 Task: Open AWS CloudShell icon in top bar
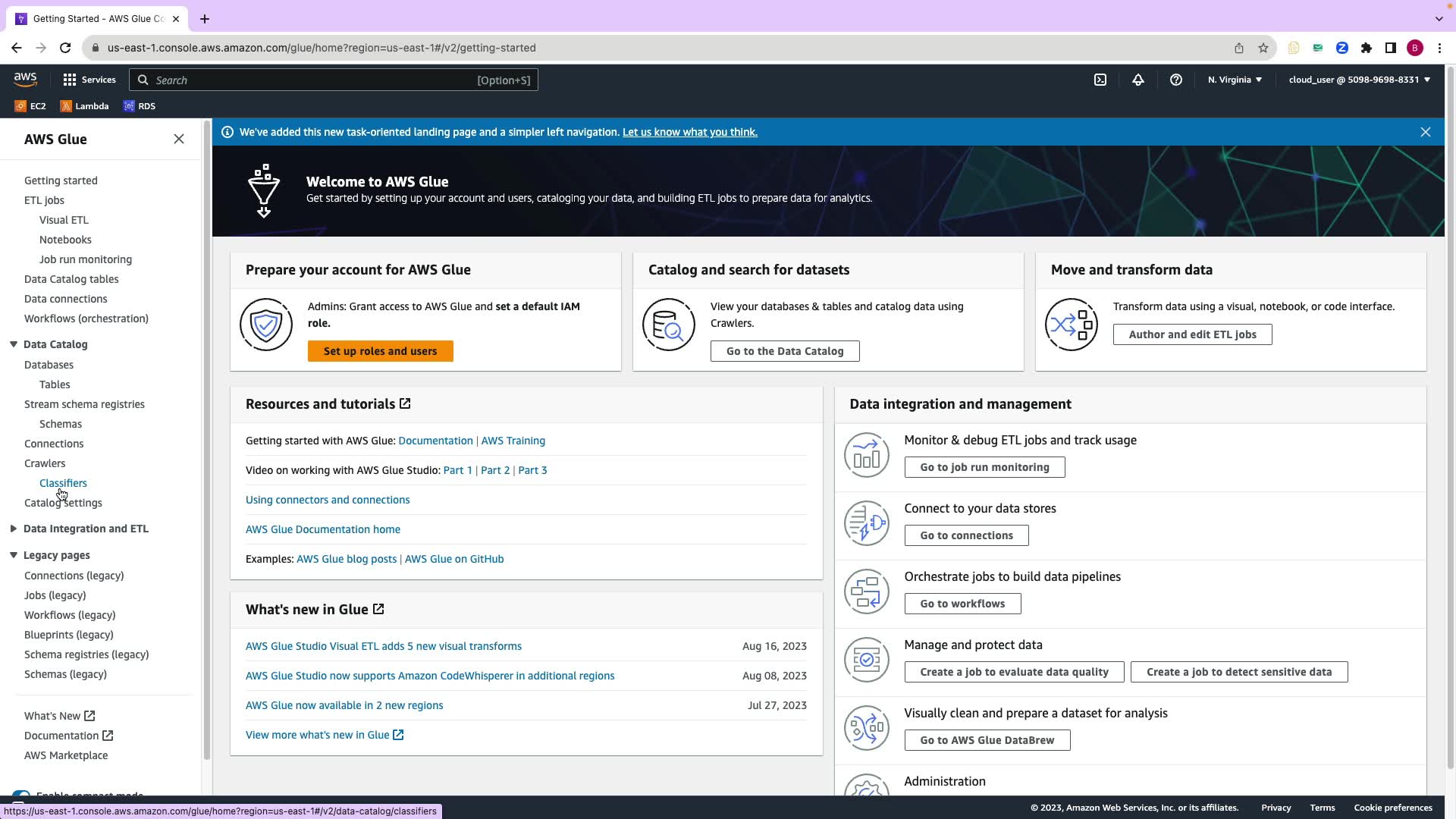click(x=1100, y=80)
